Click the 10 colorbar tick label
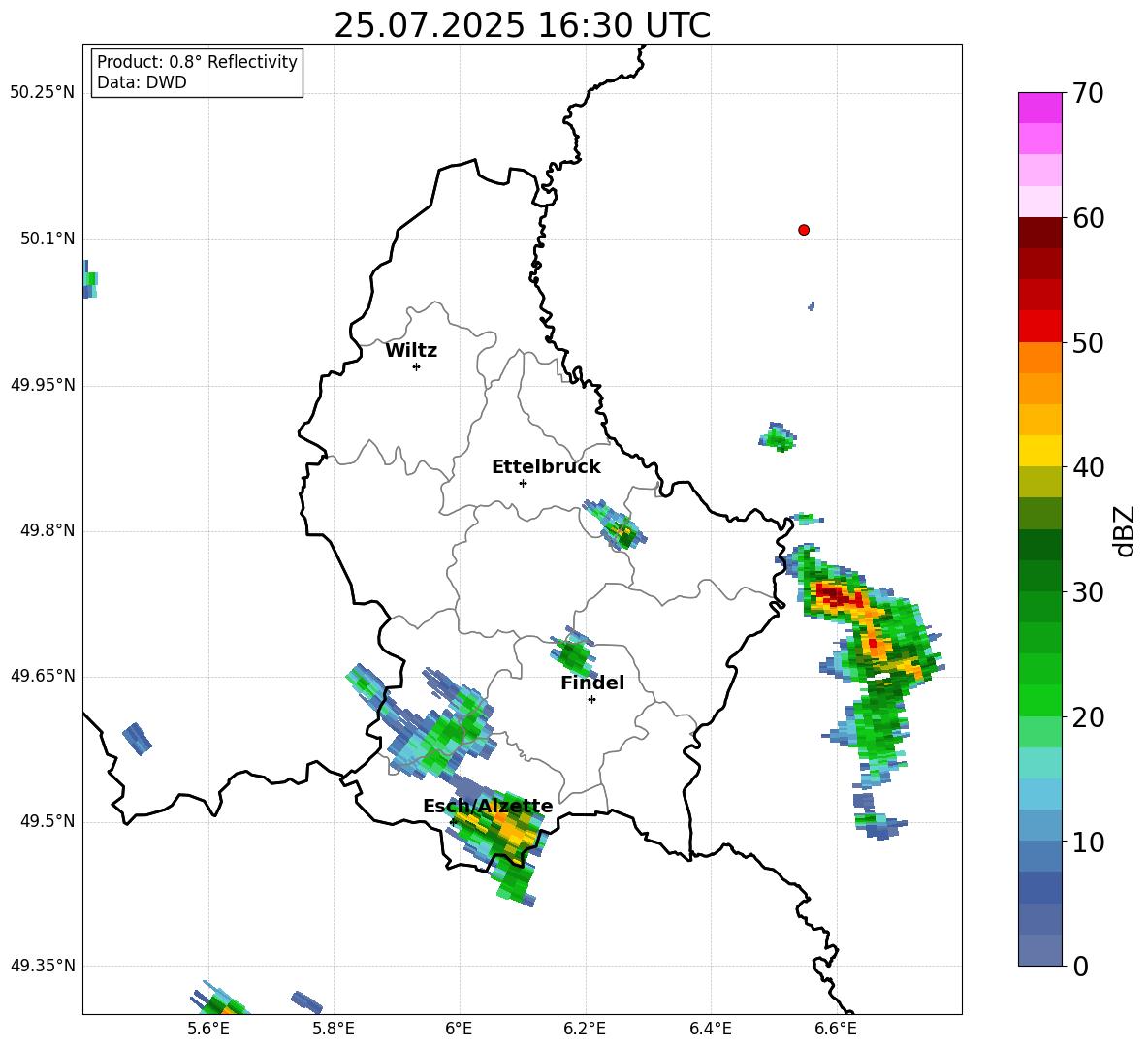 coord(1088,842)
